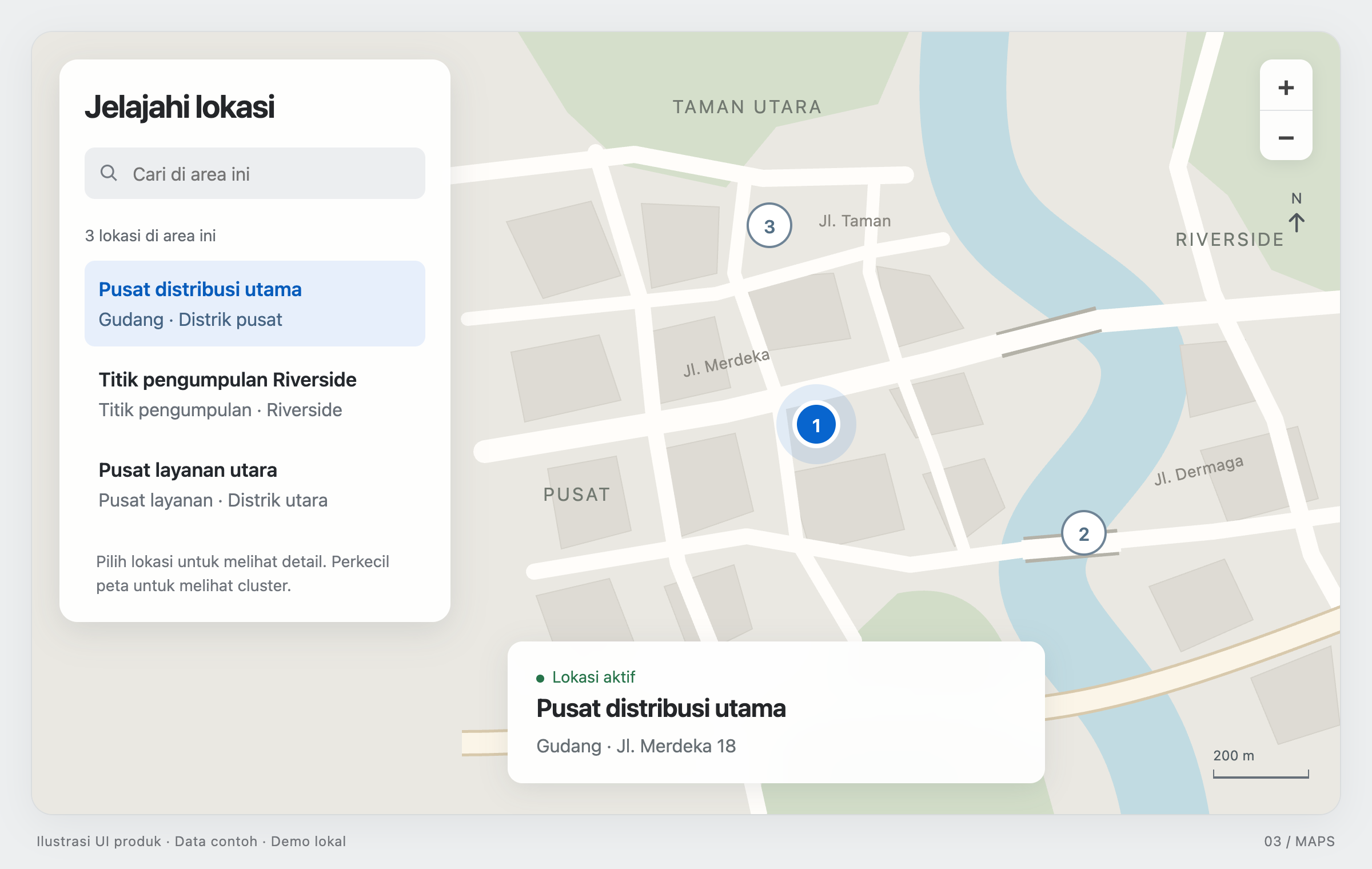This screenshot has width=1372, height=869.
Task: Click the Lokasi aktif detail card title
Action: [x=661, y=708]
